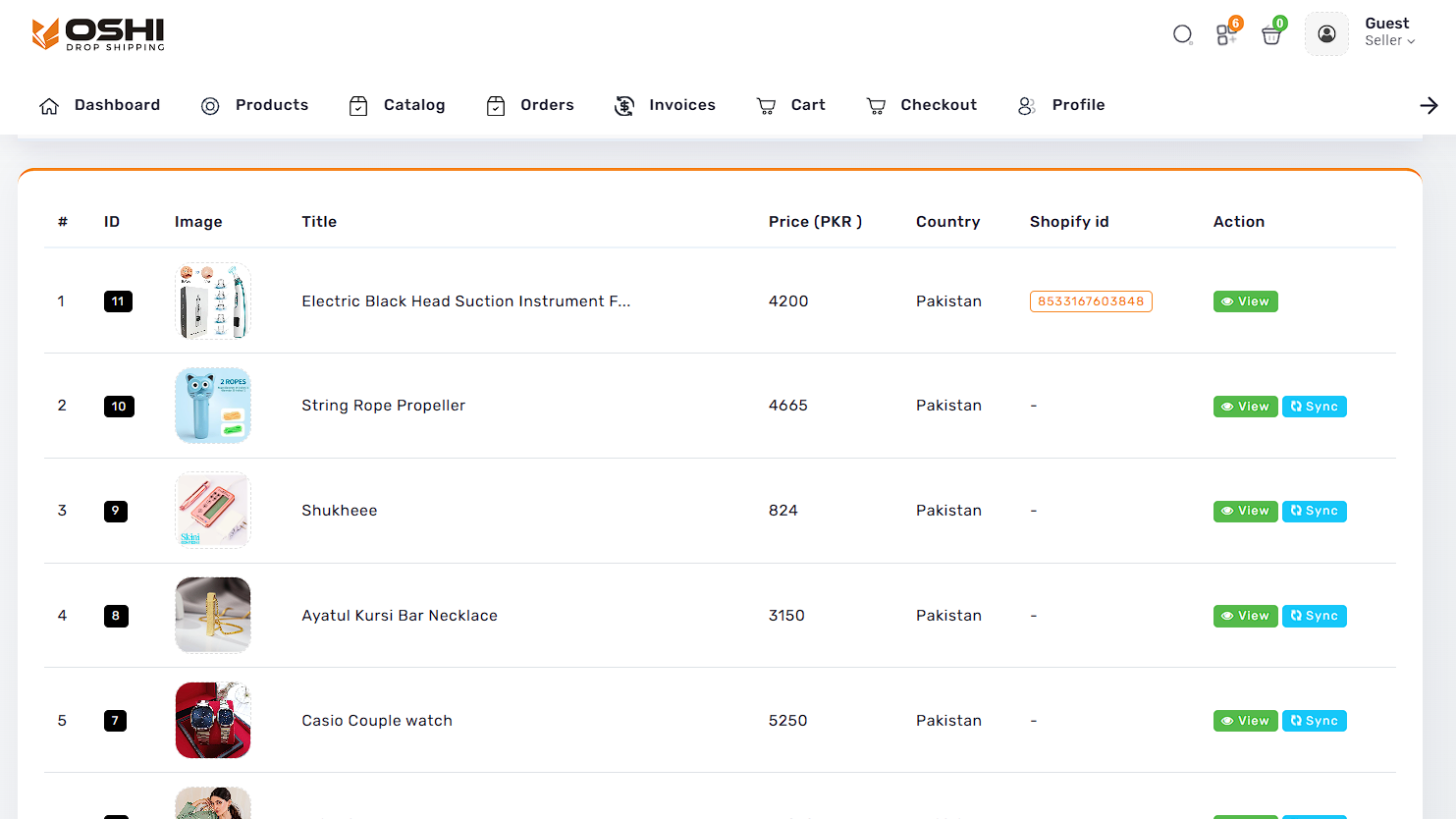1456x819 pixels.
Task: Open the shopping basket icon with badge 0
Action: (1272, 33)
